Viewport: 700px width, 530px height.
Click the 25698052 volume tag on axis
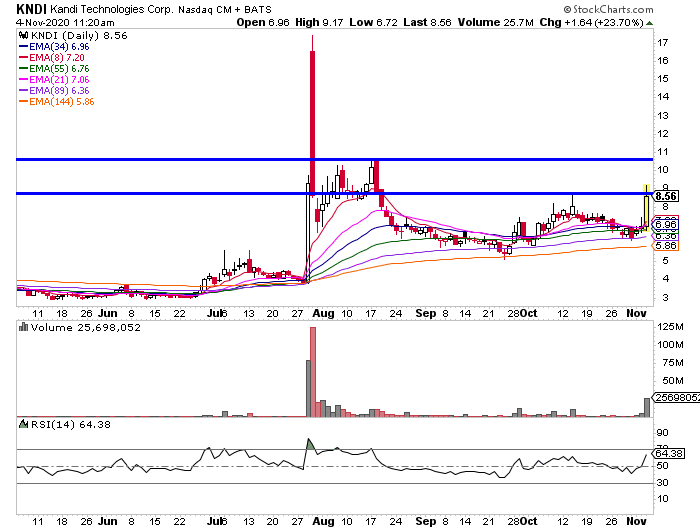[x=676, y=397]
